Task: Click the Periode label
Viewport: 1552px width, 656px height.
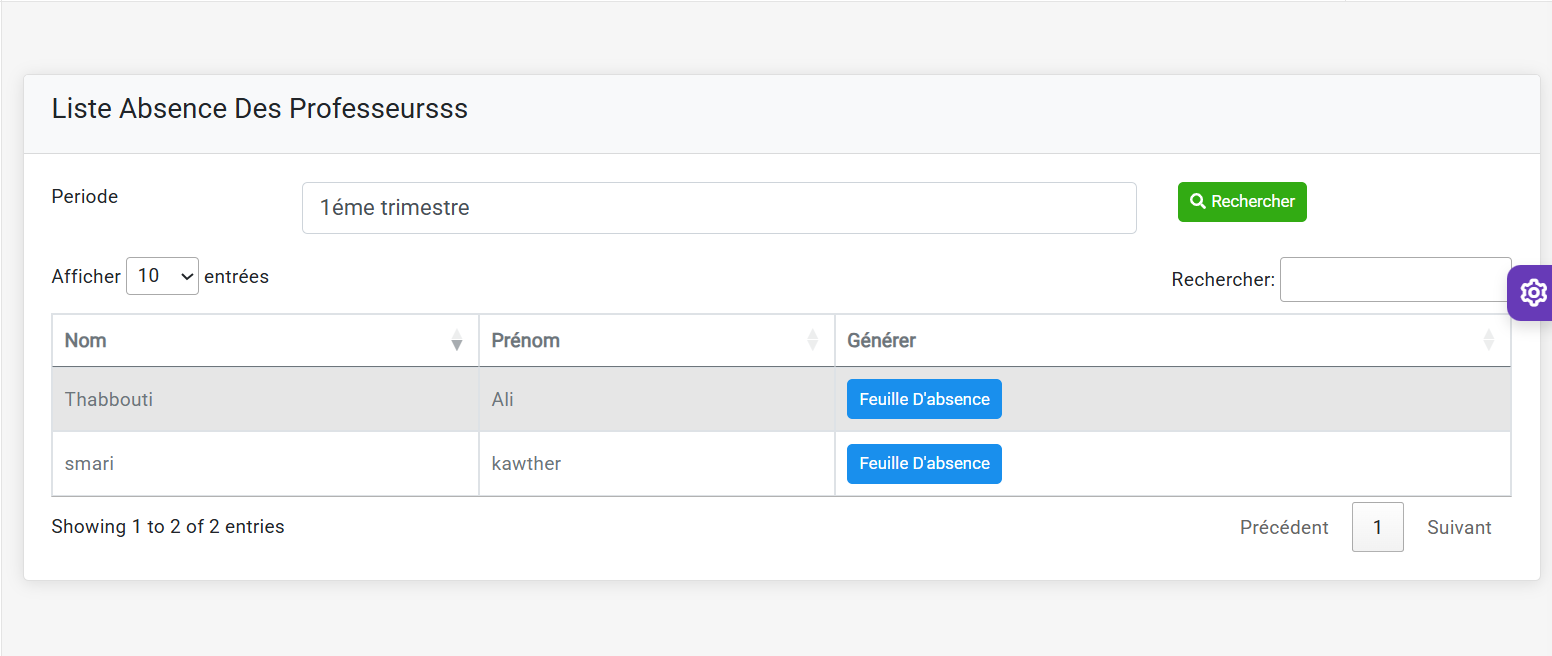Action: 85,197
